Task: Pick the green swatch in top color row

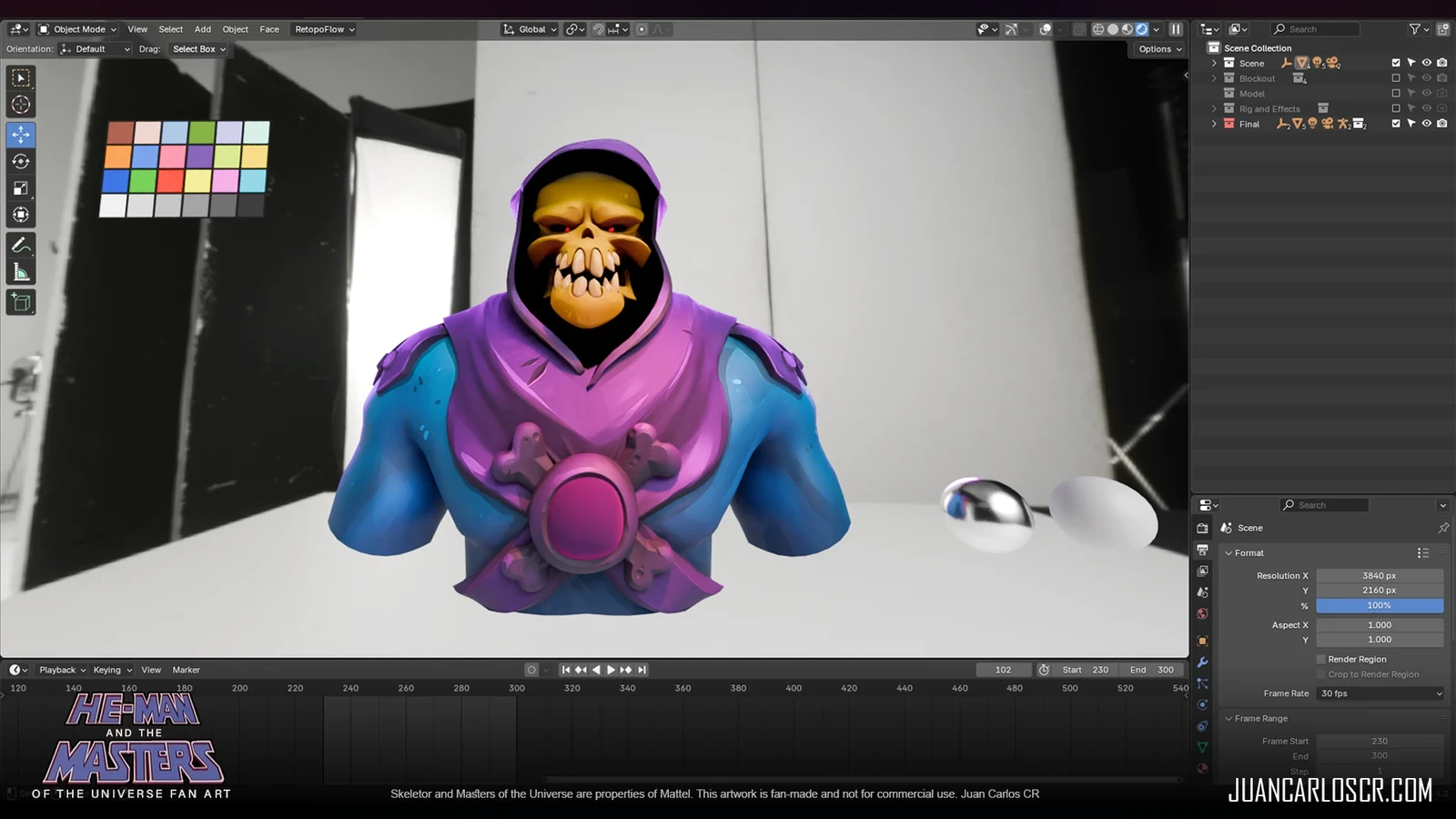Action: click(x=202, y=133)
